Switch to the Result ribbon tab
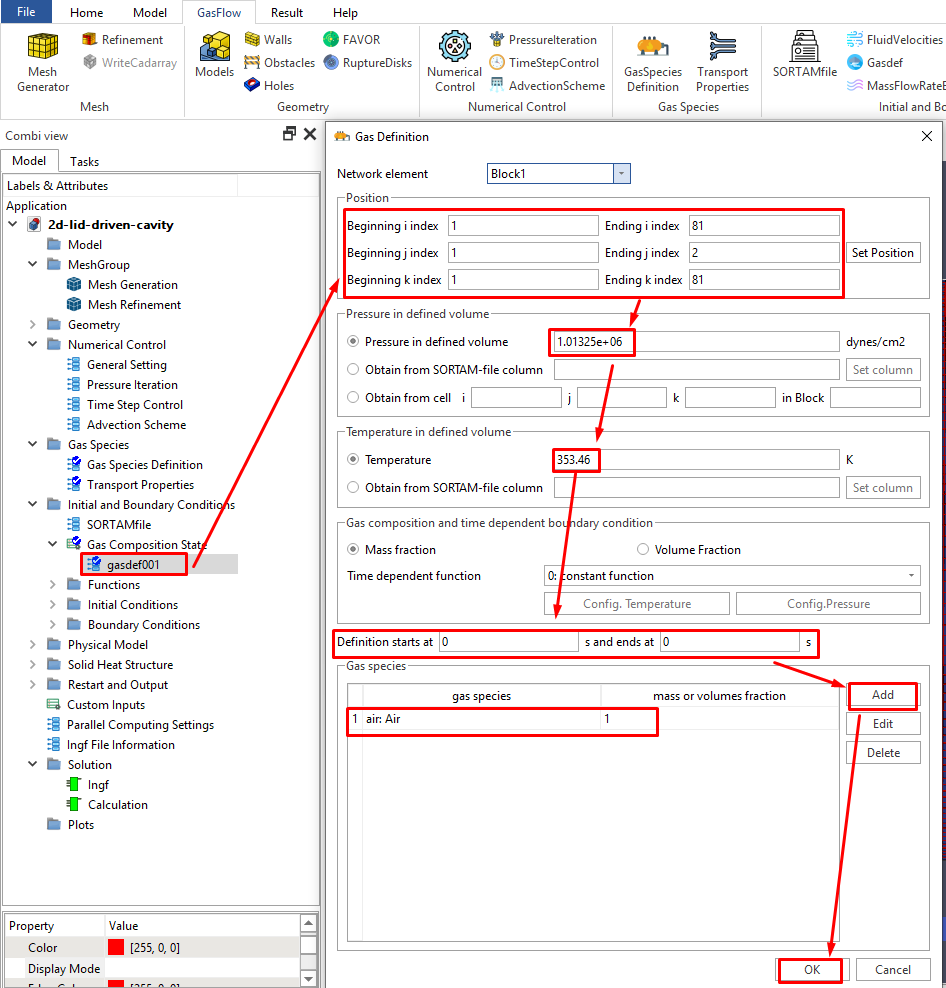Viewport: 946px width, 988px height. coord(287,13)
